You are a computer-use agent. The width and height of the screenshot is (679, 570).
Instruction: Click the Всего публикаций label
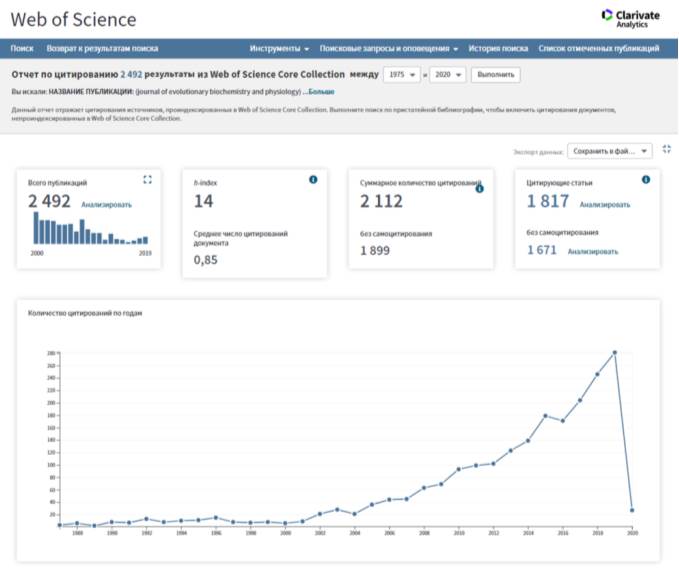[x=58, y=183]
